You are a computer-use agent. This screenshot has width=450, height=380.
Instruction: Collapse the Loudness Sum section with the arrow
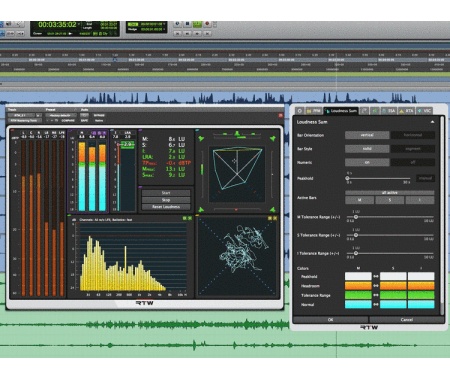coord(432,122)
